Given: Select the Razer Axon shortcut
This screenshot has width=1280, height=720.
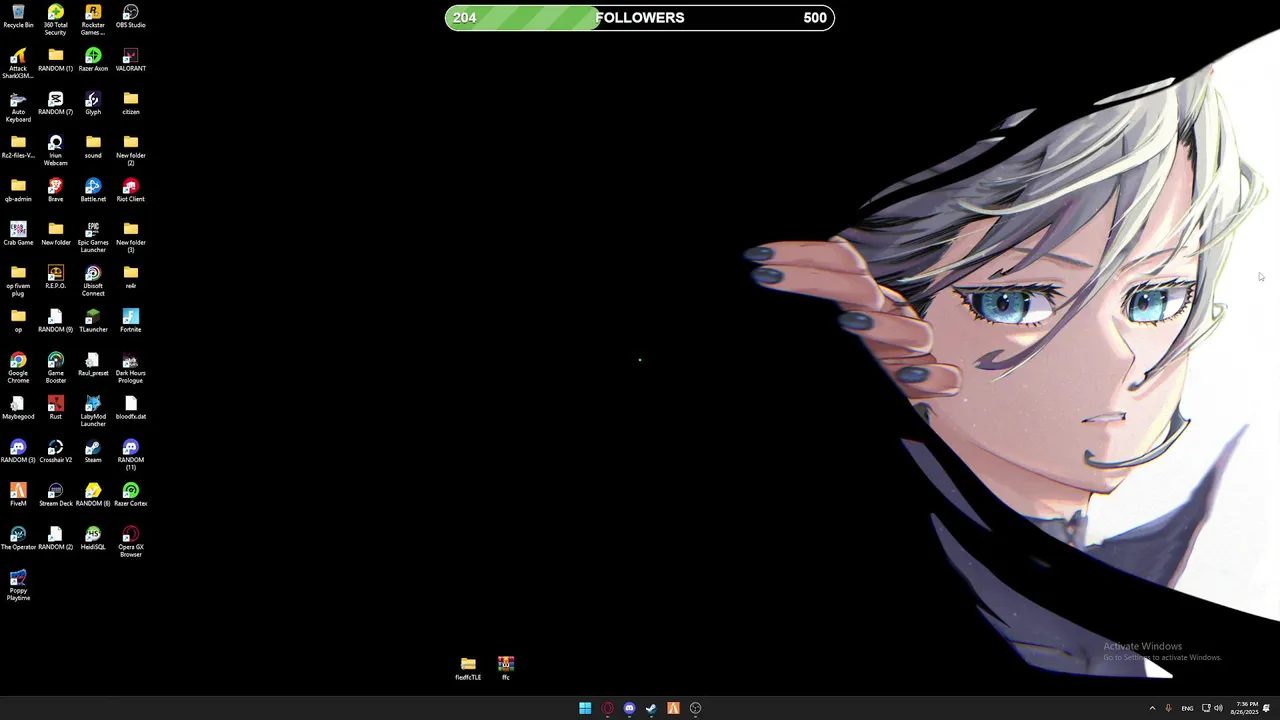Looking at the screenshot, I should [x=93, y=60].
